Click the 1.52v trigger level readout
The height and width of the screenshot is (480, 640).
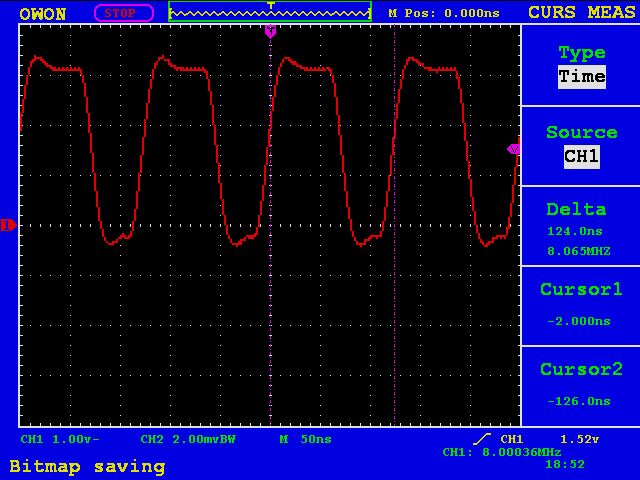point(579,439)
